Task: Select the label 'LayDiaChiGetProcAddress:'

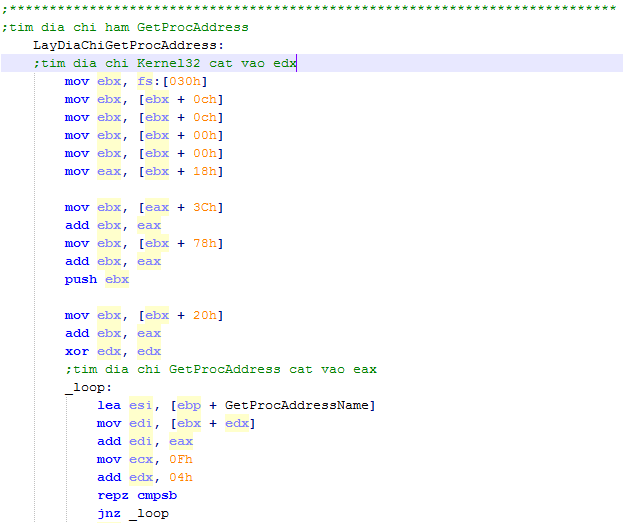Action: (x=129, y=45)
